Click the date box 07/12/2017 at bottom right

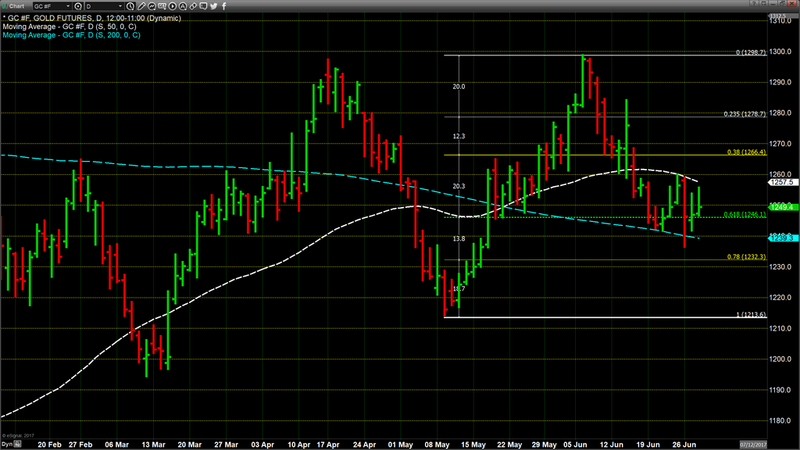(x=753, y=444)
